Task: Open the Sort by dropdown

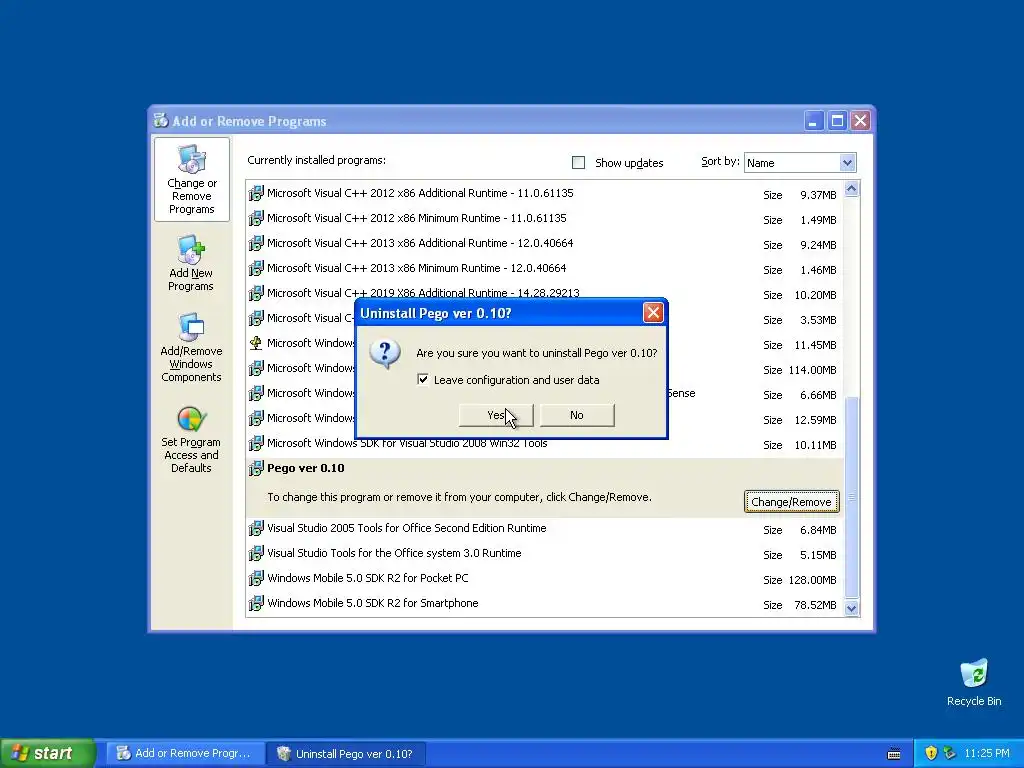Action: click(x=847, y=163)
